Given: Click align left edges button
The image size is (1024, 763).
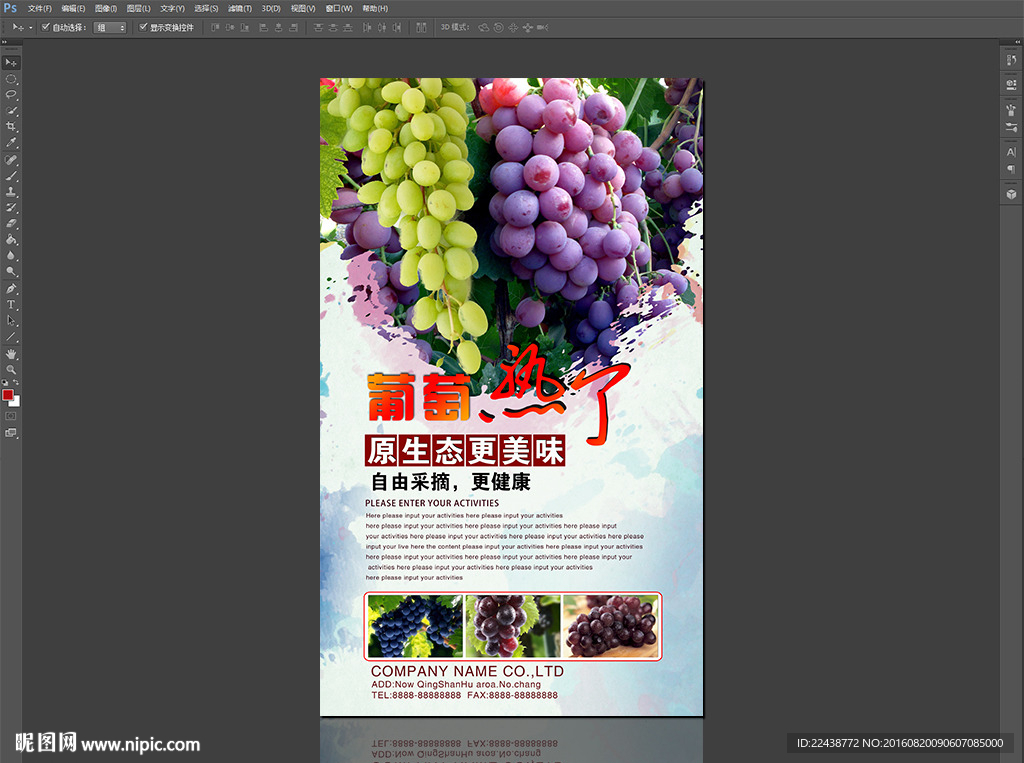Looking at the screenshot, I should [x=264, y=27].
